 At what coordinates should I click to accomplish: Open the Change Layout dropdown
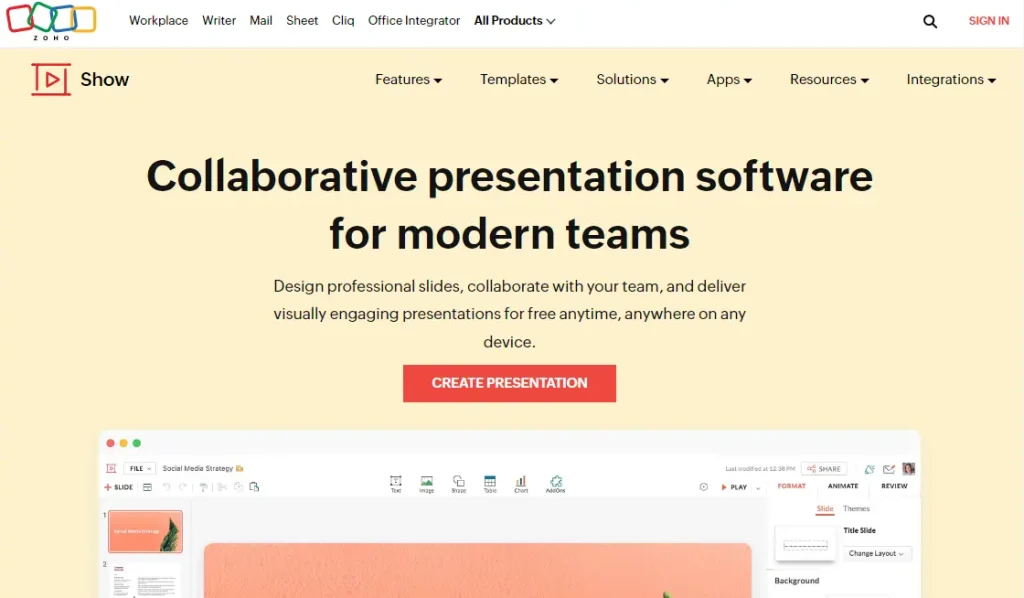point(877,553)
